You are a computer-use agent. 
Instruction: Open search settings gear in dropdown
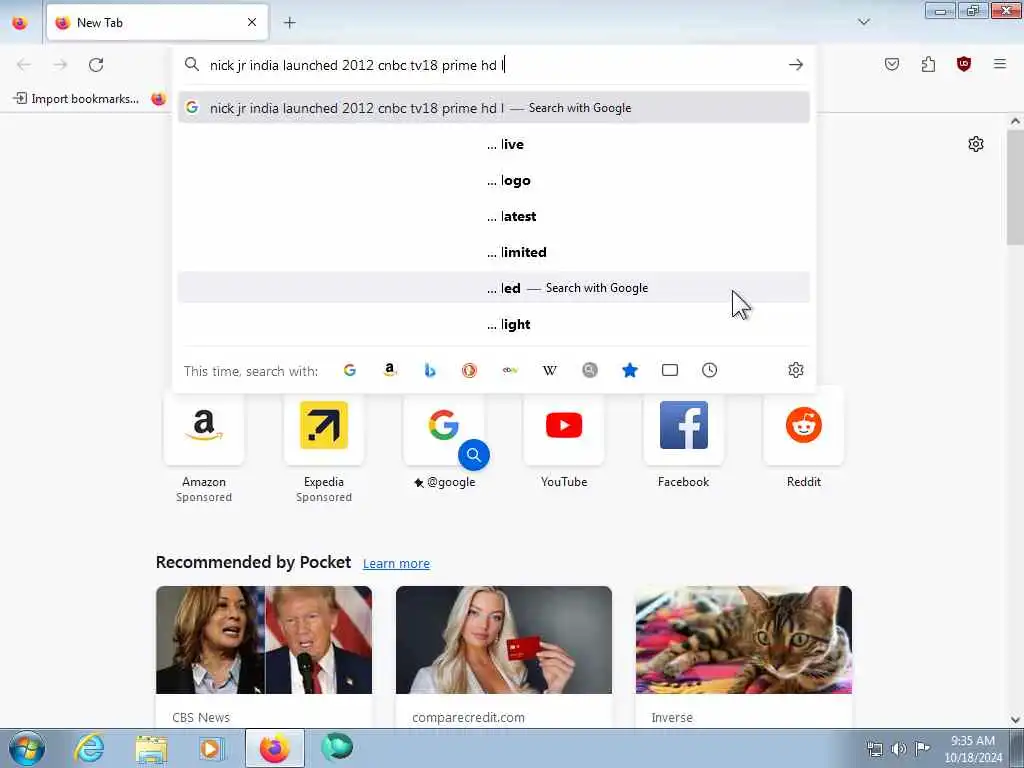click(x=795, y=370)
